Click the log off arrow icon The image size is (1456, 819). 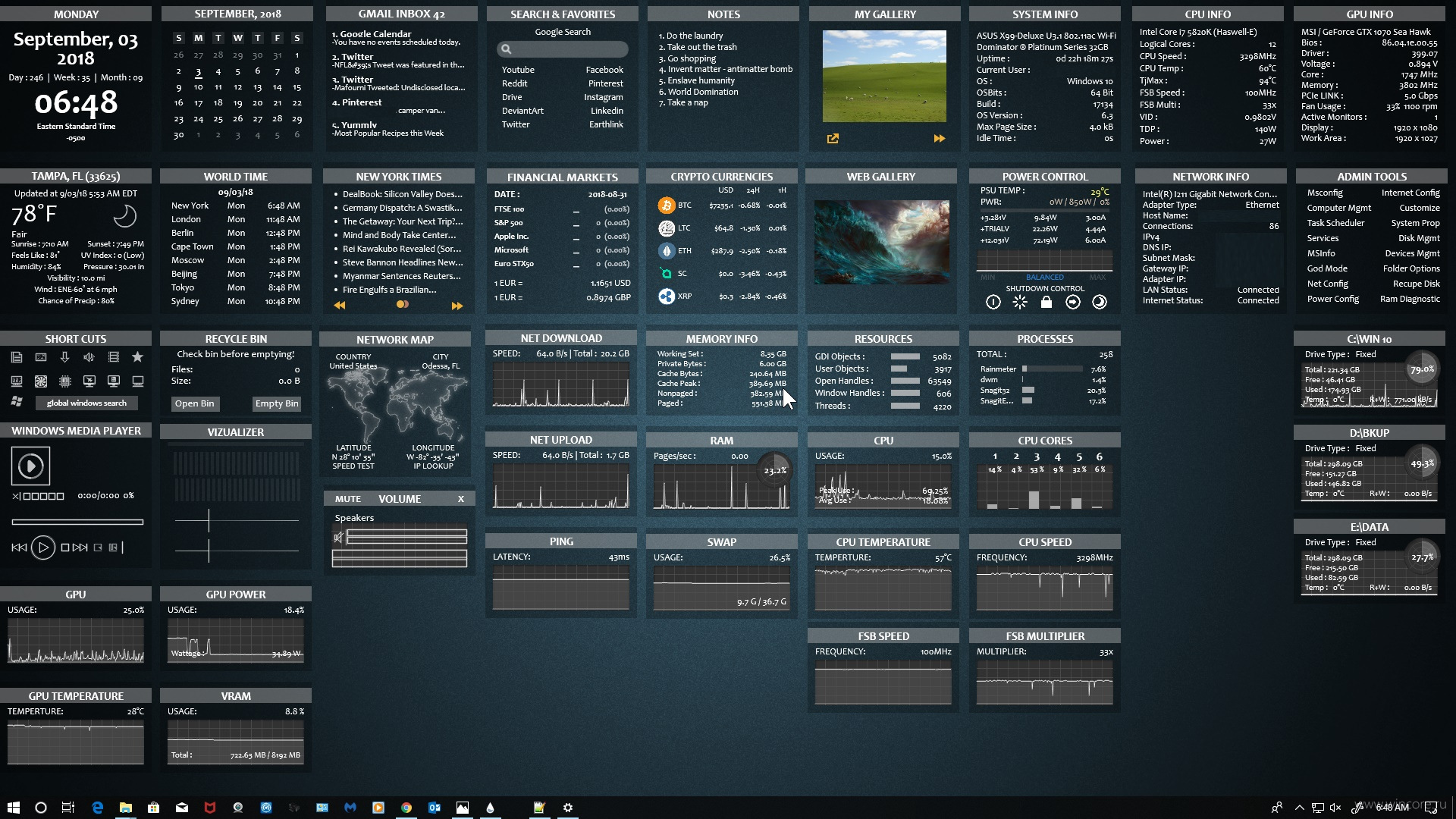click(1073, 303)
